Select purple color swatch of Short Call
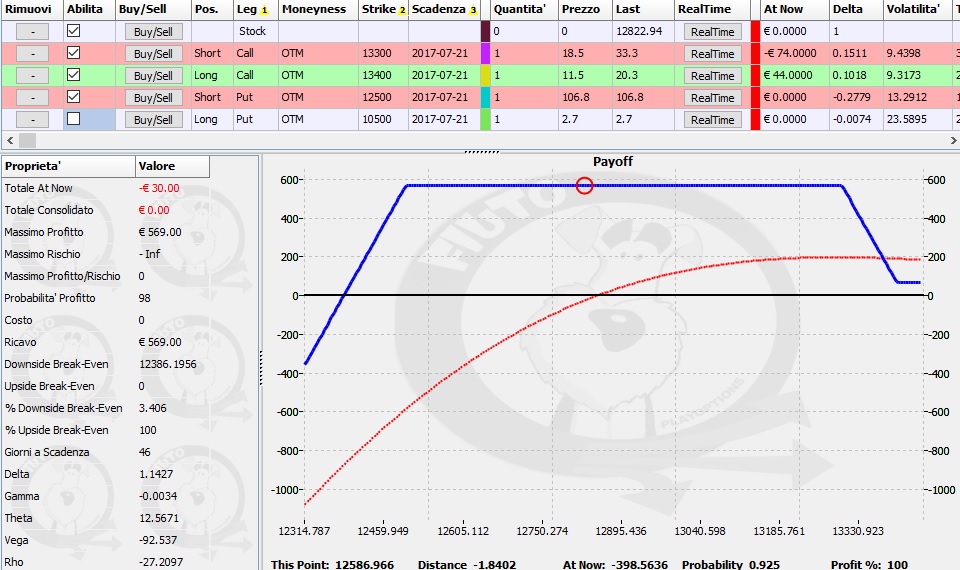This screenshot has width=960, height=570. click(486, 53)
